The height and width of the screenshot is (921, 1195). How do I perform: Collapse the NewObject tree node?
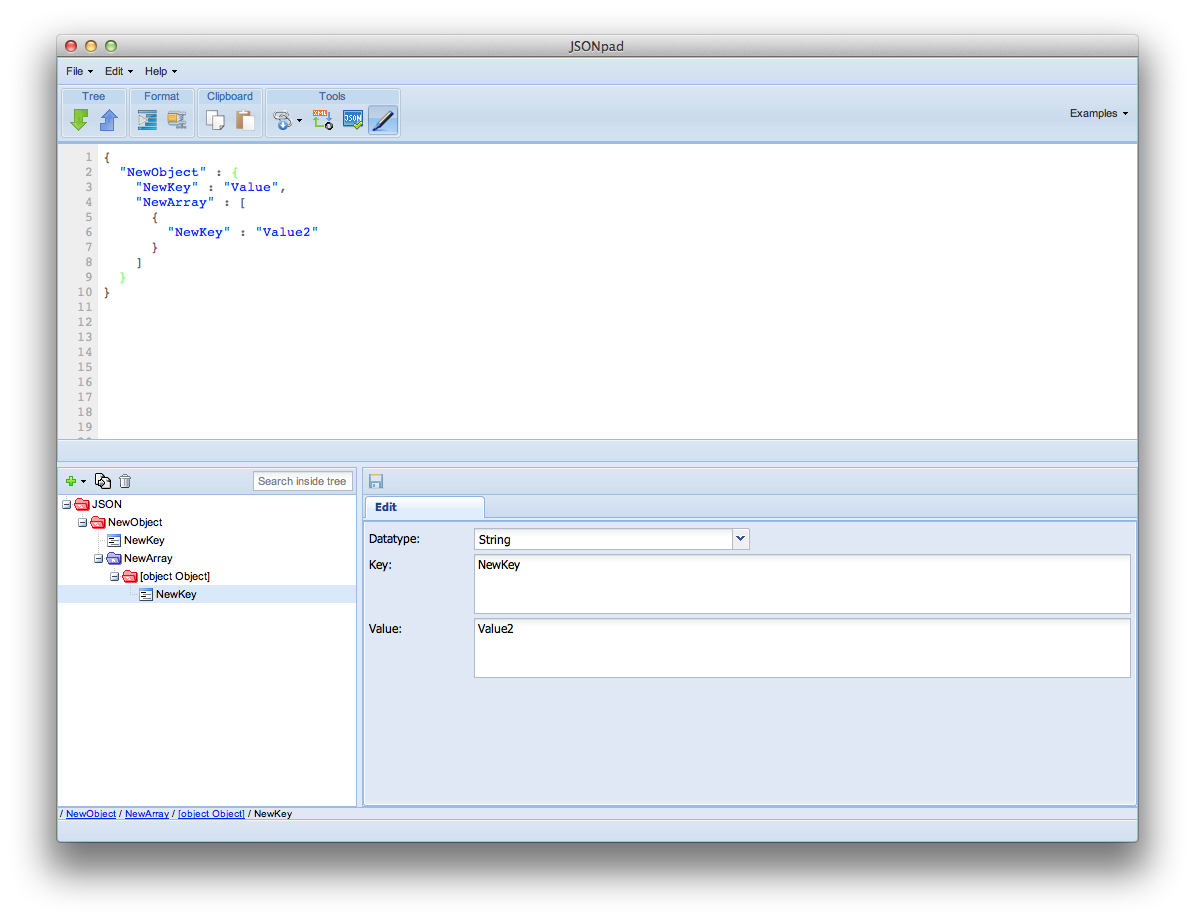pyautogui.click(x=82, y=522)
